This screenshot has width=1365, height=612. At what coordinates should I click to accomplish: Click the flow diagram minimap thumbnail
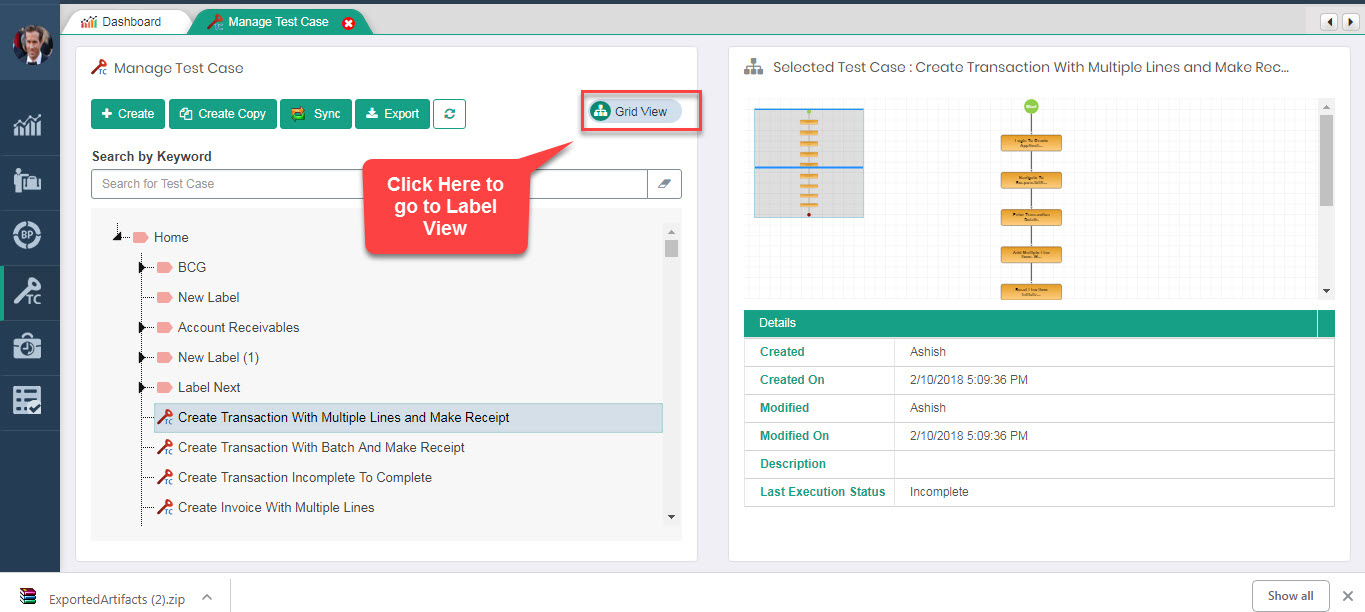809,162
